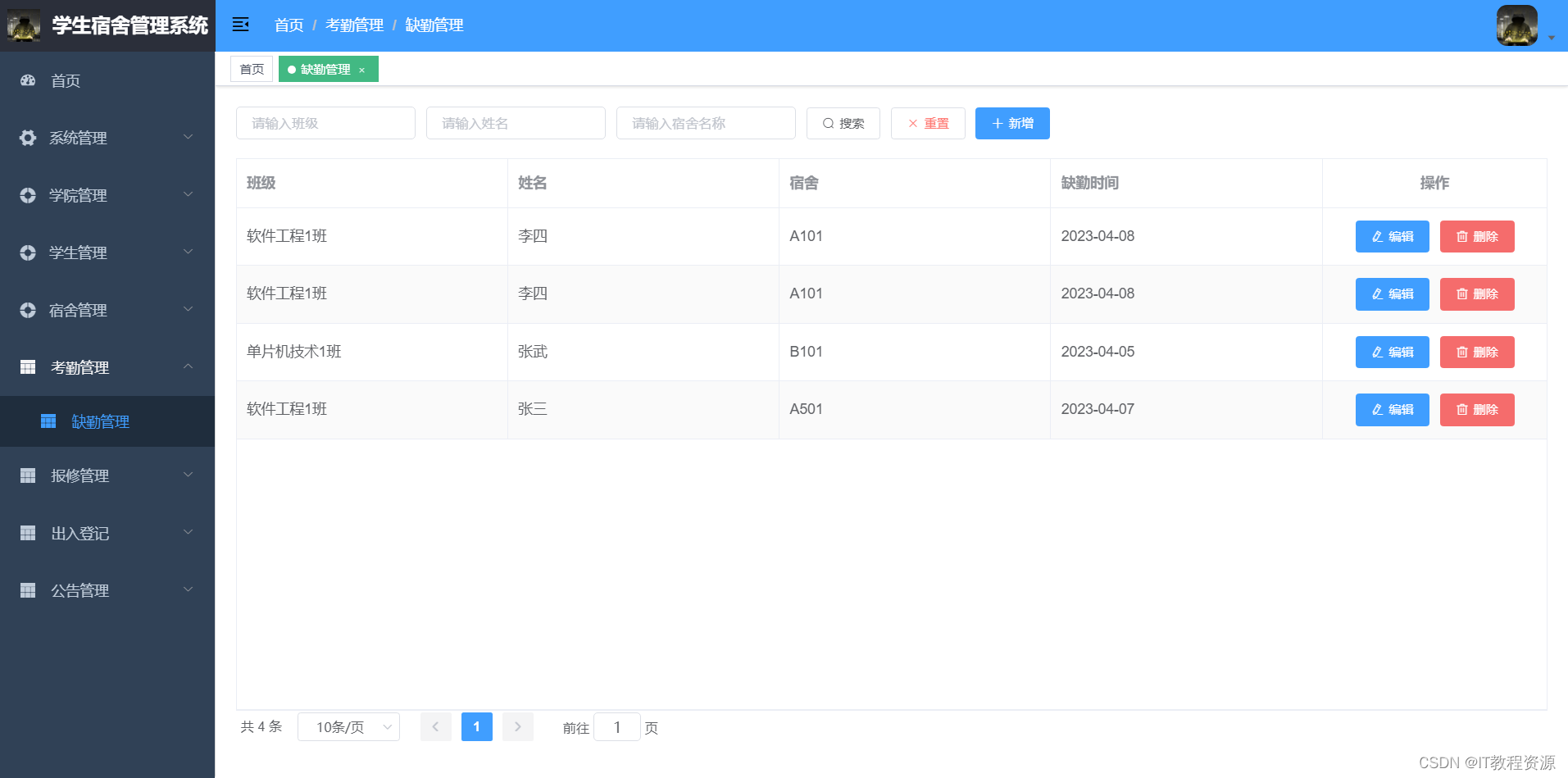Select page 1 in pagination
The height and width of the screenshot is (778, 1568).
tap(477, 727)
